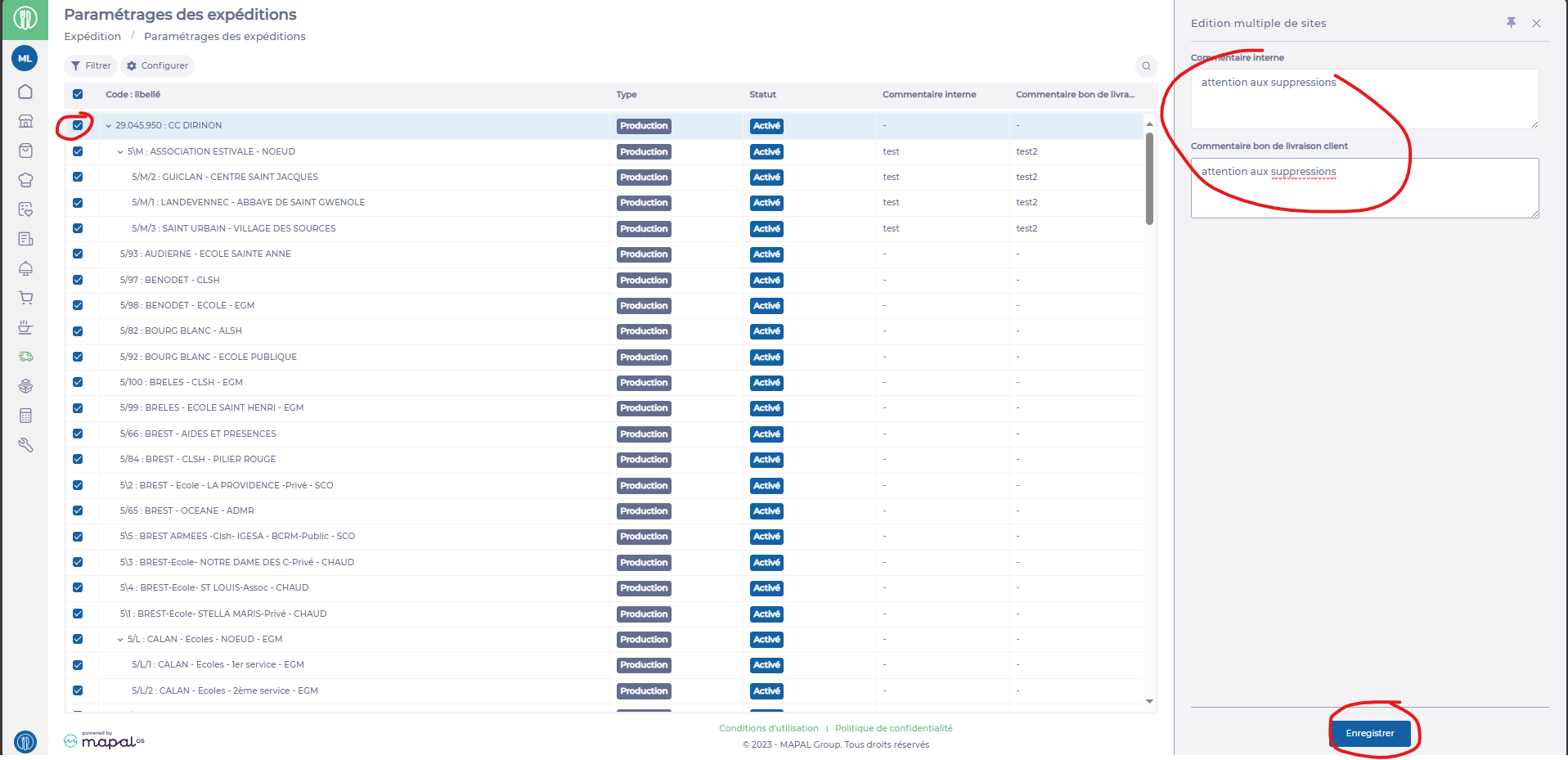
Task: Open the chef hat sidebar icon
Action: (25, 180)
